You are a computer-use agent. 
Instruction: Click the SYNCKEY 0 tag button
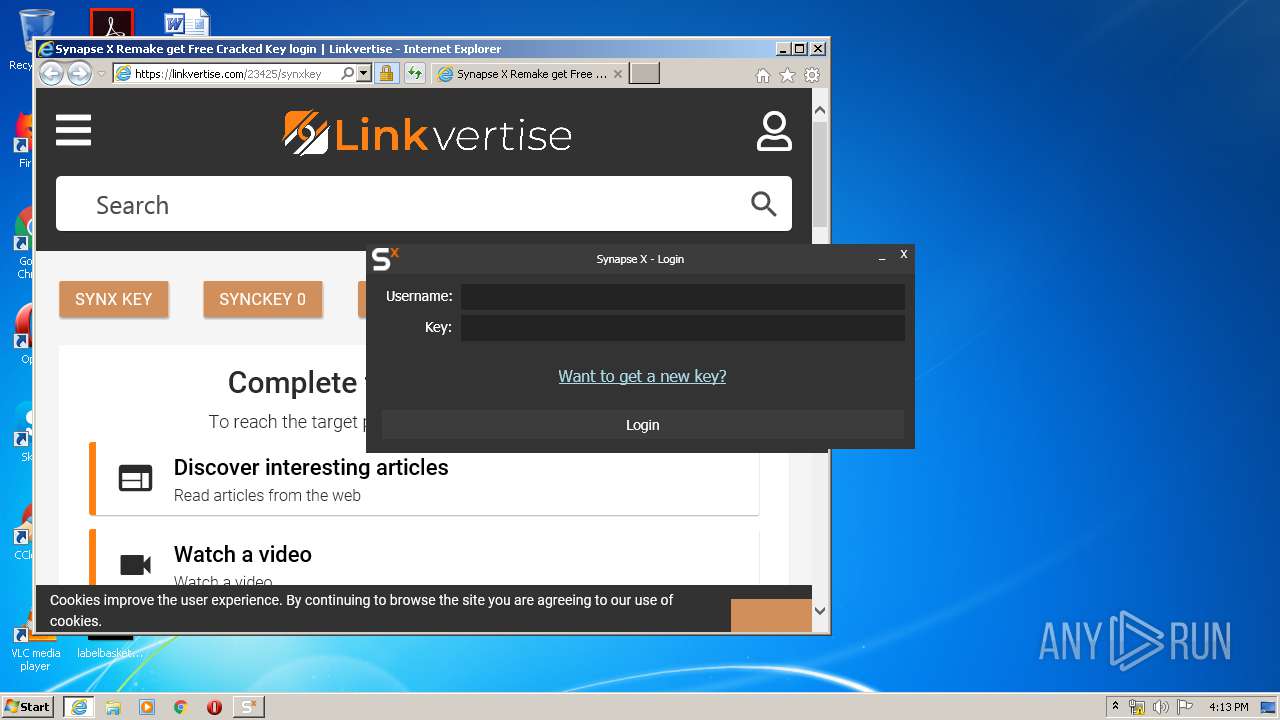pyautogui.click(x=262, y=299)
